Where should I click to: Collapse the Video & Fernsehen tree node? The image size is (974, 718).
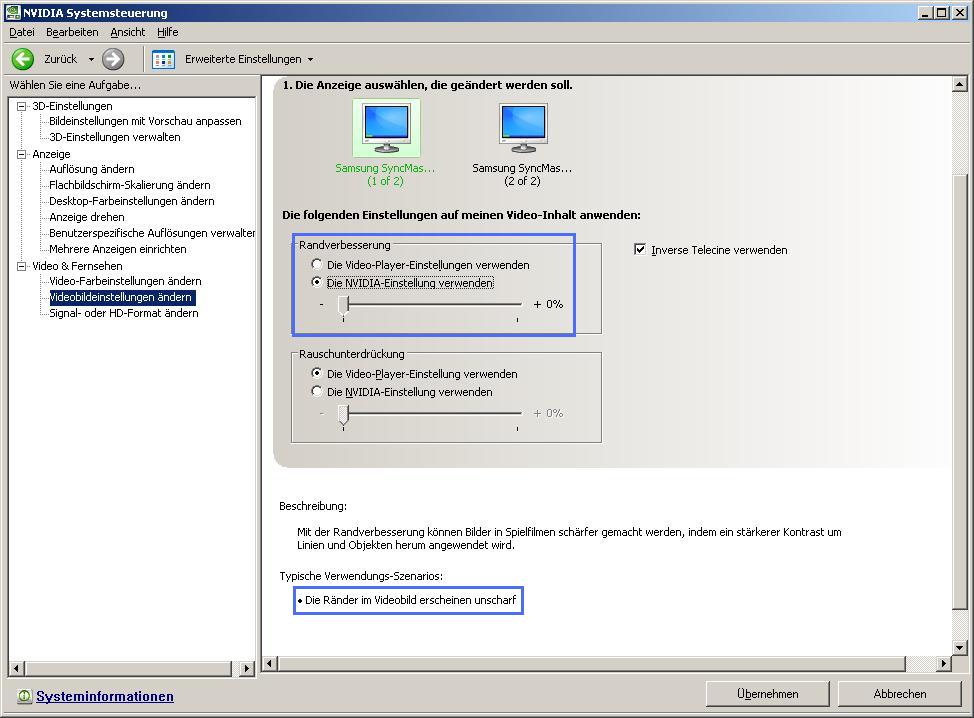pyautogui.click(x=22, y=266)
